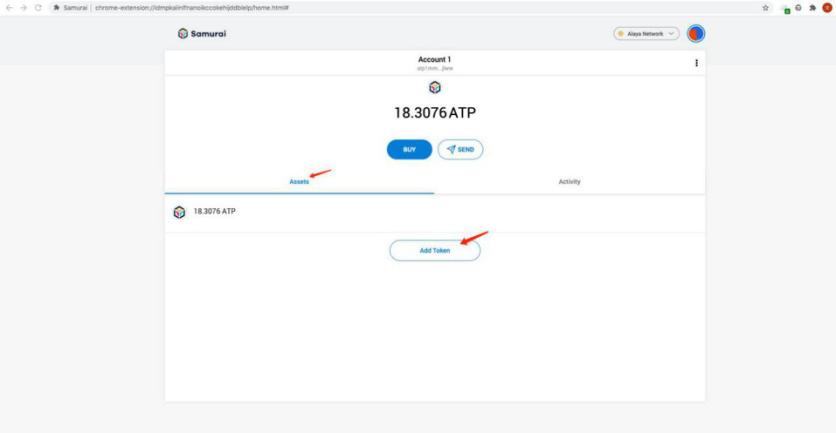Click the Add Token button
The height and width of the screenshot is (433, 836).
tap(434, 251)
